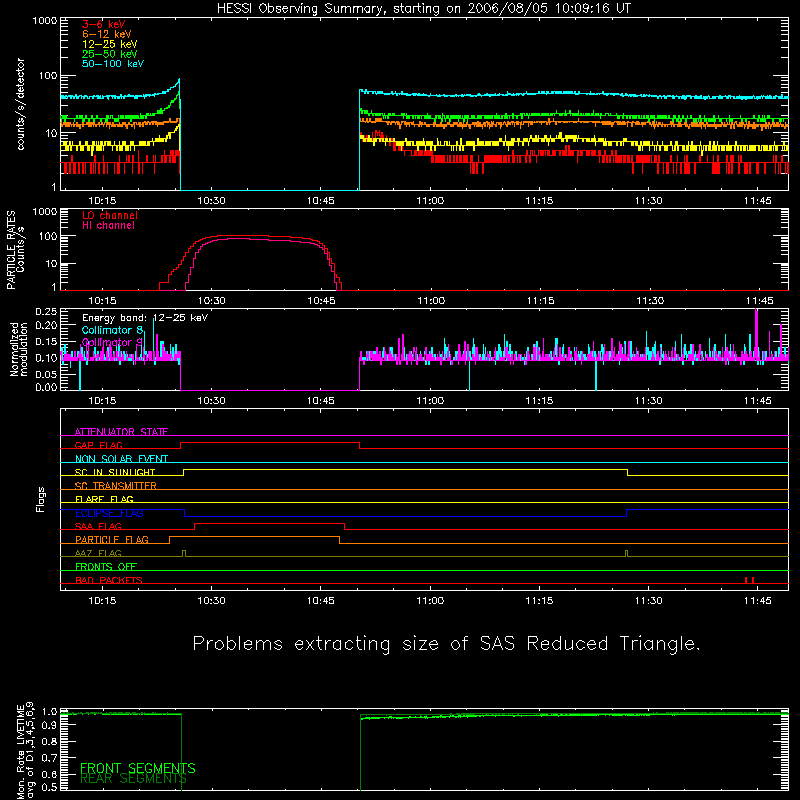Click the SAA FLAG label

(x=98, y=526)
